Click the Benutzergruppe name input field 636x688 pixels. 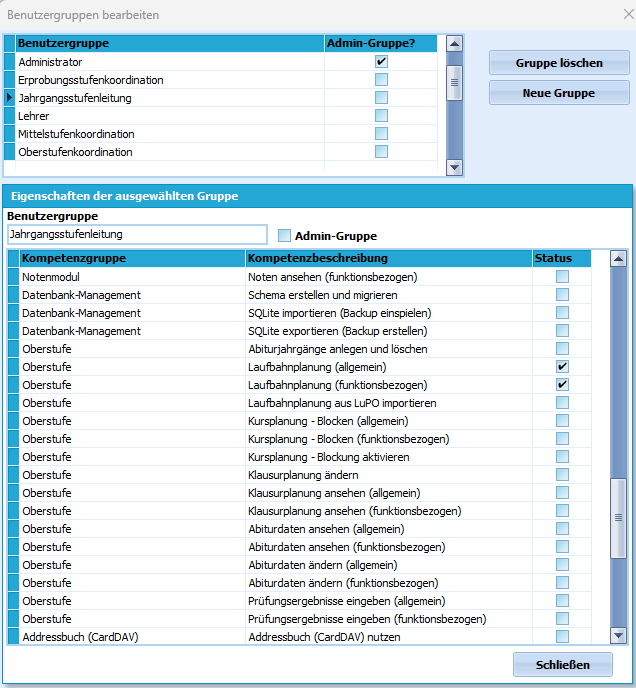coord(137,234)
